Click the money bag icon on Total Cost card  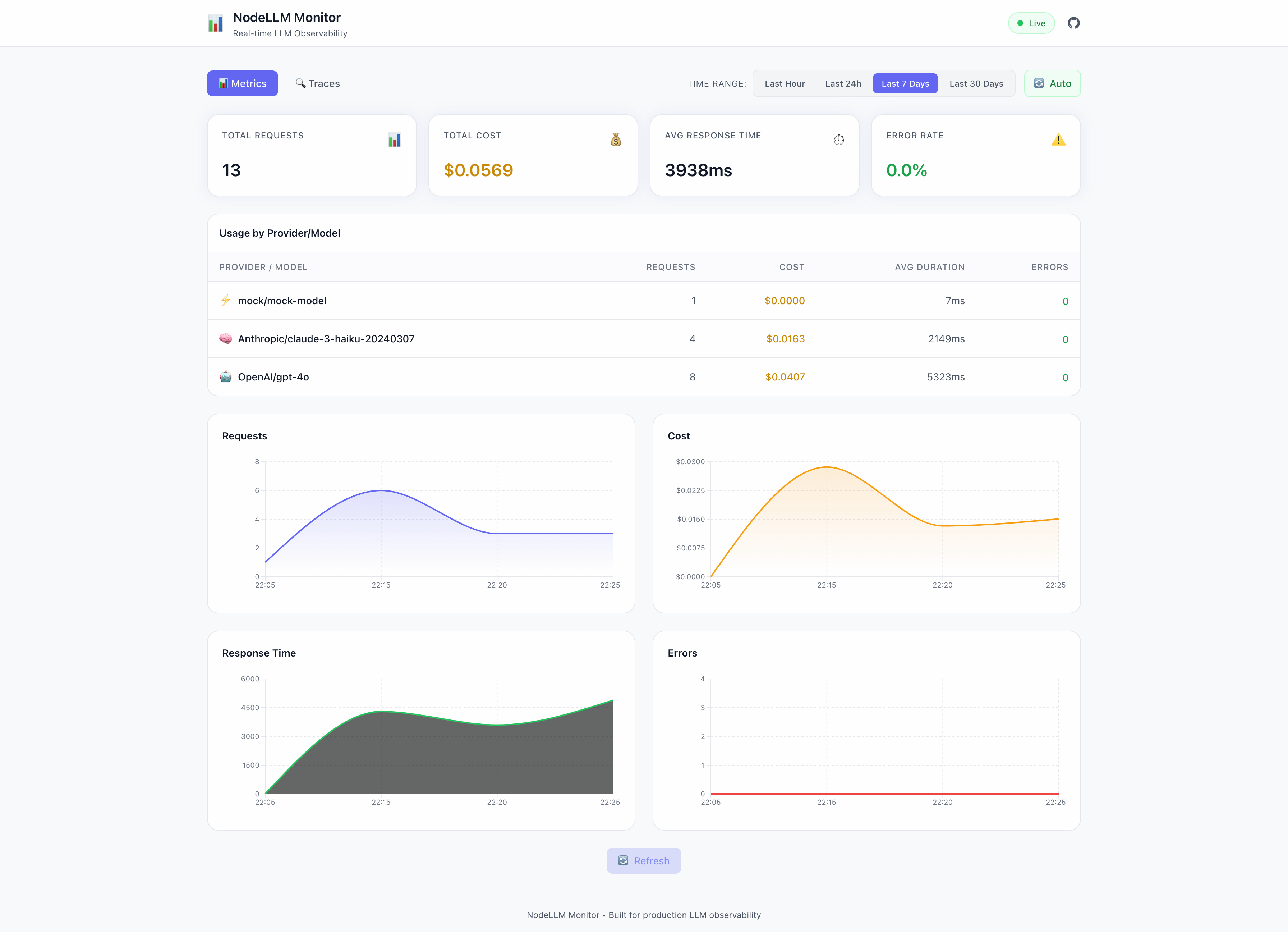[617, 140]
